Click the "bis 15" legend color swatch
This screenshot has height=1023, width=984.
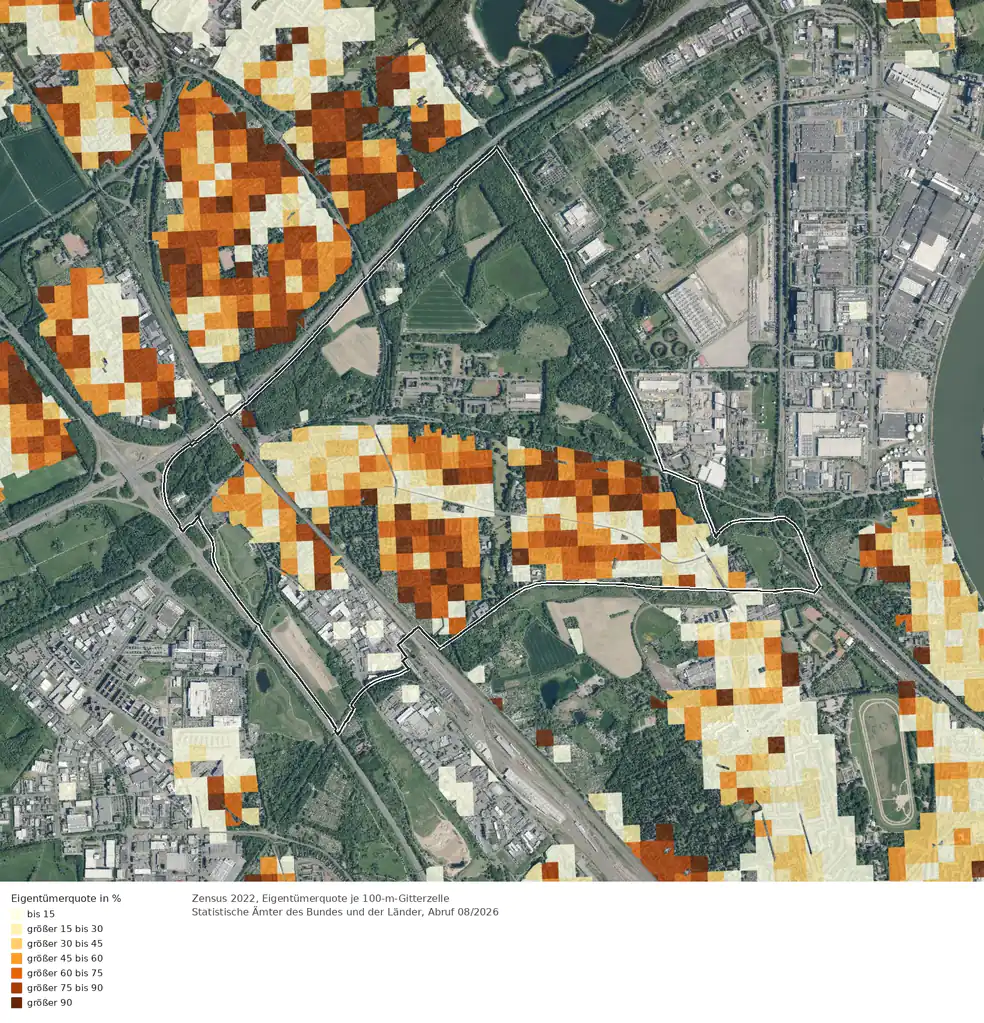(16, 914)
